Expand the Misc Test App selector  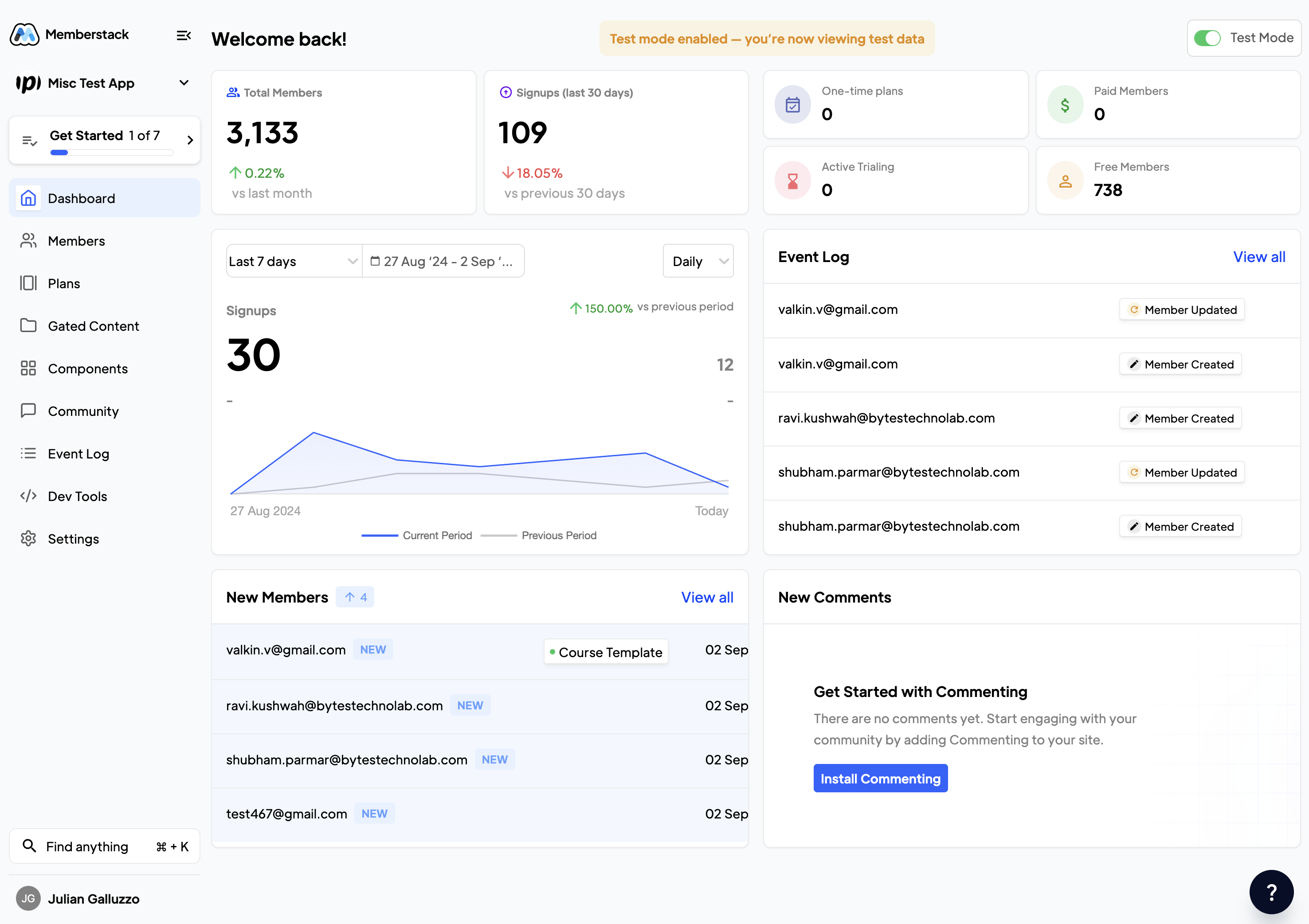tap(184, 83)
